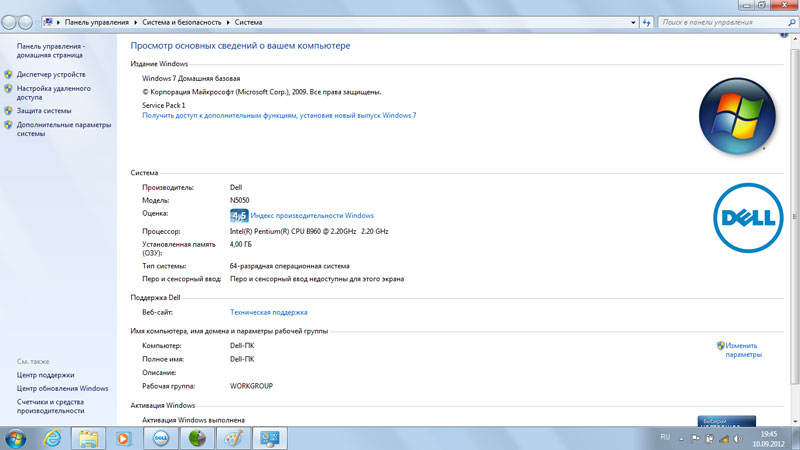The image size is (800, 450).
Task: Open Центр обновления Windows link
Action: point(62,389)
